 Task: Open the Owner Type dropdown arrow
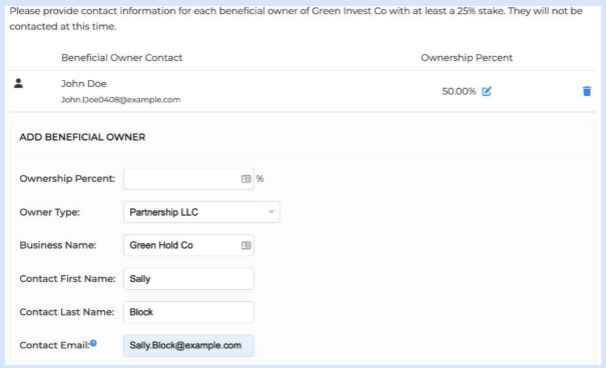[271, 212]
